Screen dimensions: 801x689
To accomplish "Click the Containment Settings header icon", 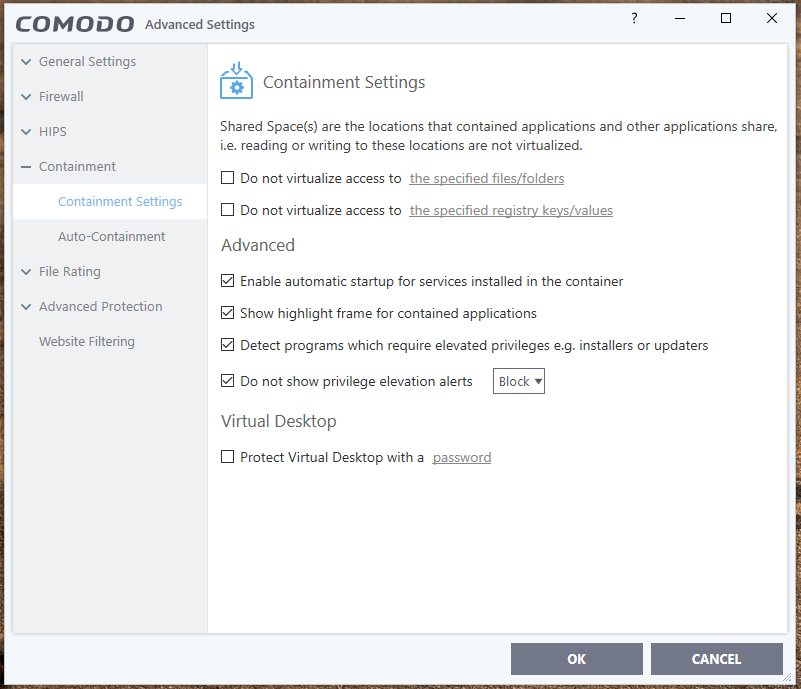I will (236, 82).
